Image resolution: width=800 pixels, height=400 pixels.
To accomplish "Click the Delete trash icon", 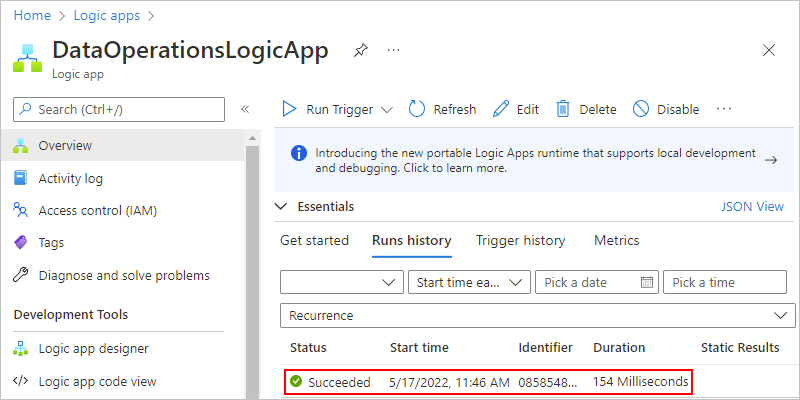I will [563, 109].
